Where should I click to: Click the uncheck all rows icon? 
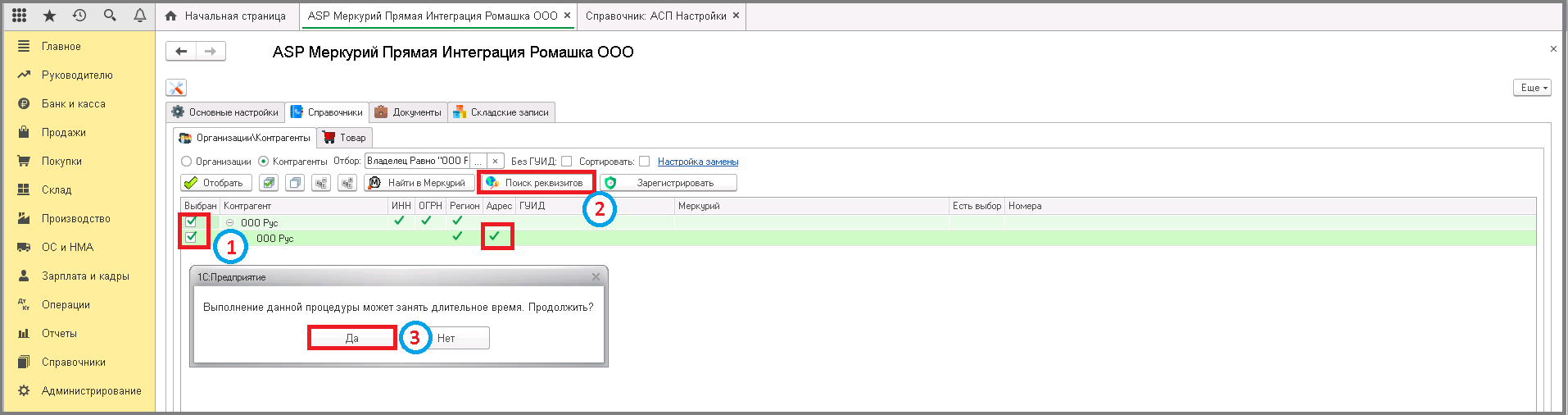[x=295, y=183]
